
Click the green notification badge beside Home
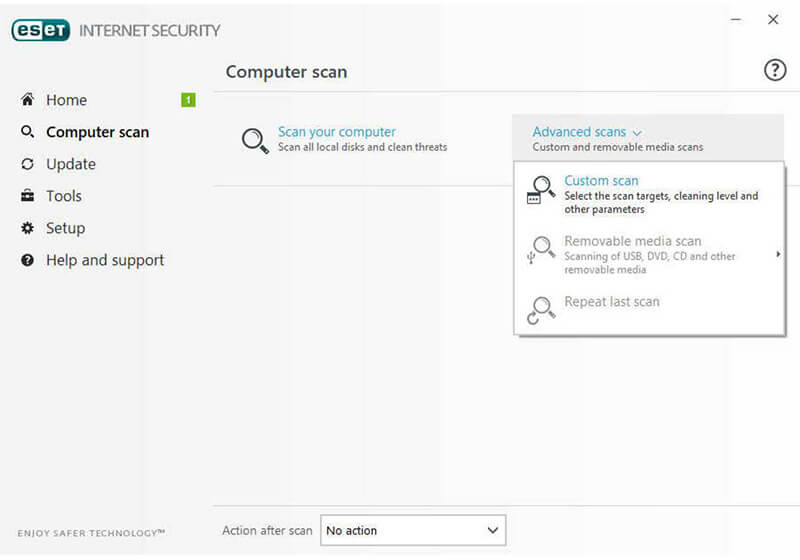pos(188,100)
